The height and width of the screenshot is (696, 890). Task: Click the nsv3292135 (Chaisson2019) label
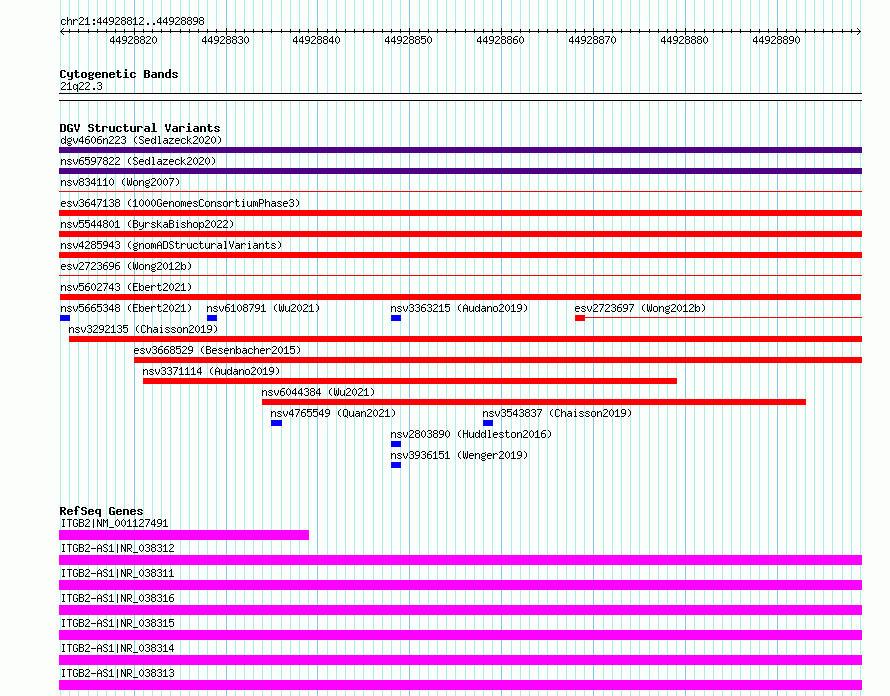pos(143,329)
